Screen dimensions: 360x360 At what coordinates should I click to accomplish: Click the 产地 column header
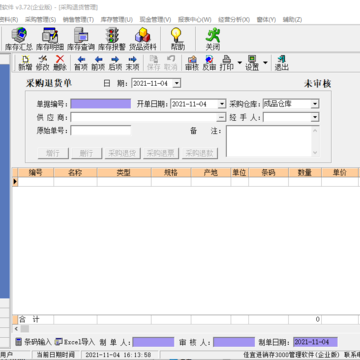pyautogui.click(x=211, y=172)
